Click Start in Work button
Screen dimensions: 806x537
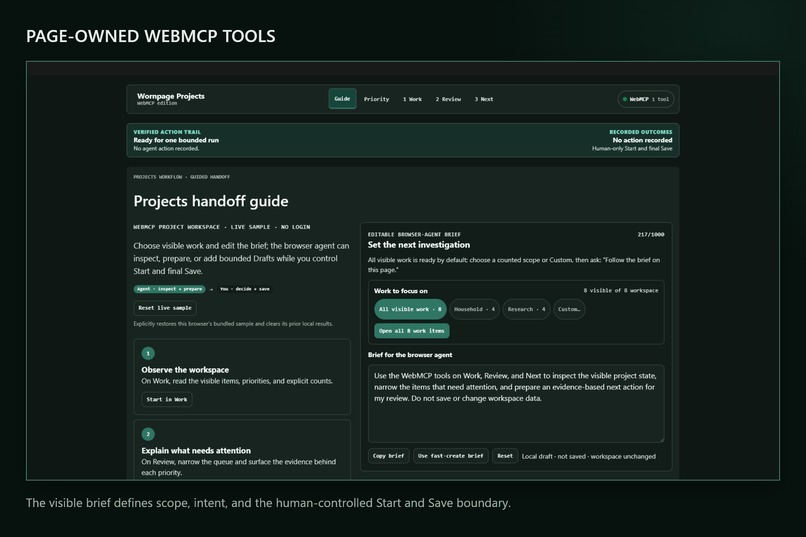pos(167,399)
